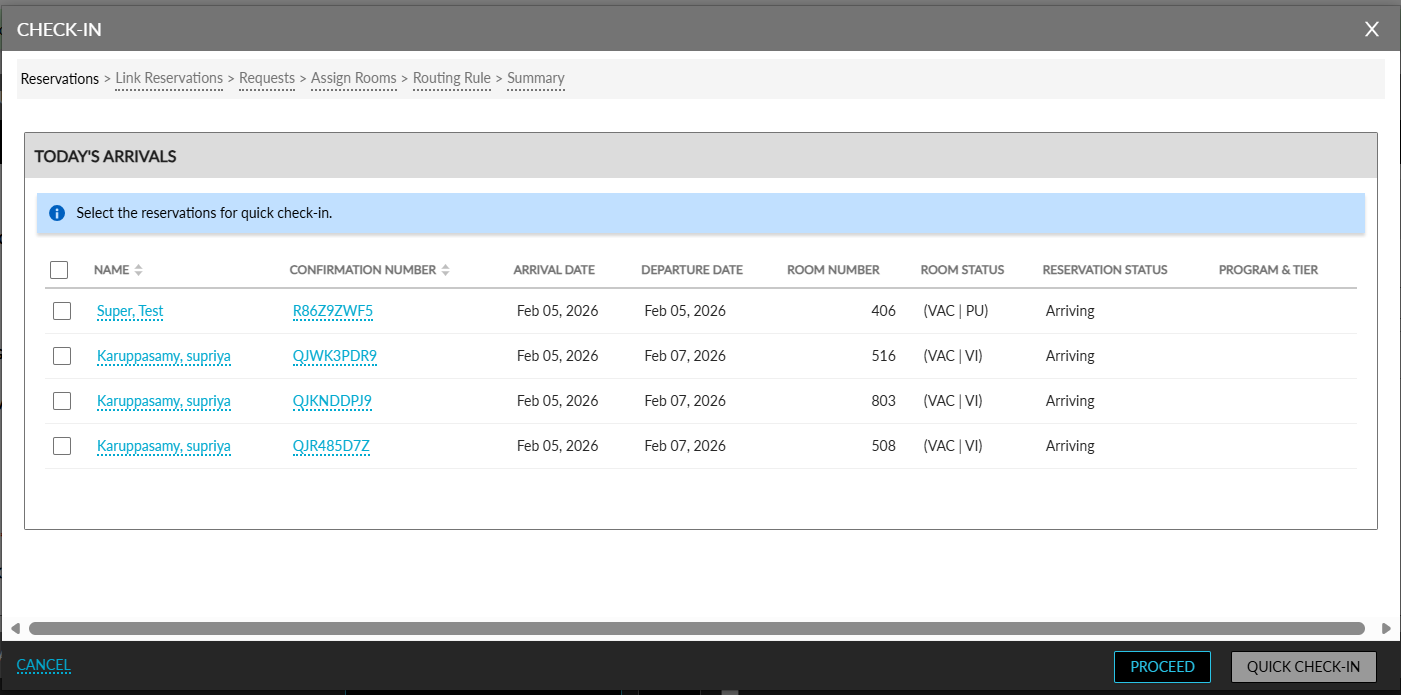
Task: Click the horizontal scrollbar track
Action: (x=697, y=629)
